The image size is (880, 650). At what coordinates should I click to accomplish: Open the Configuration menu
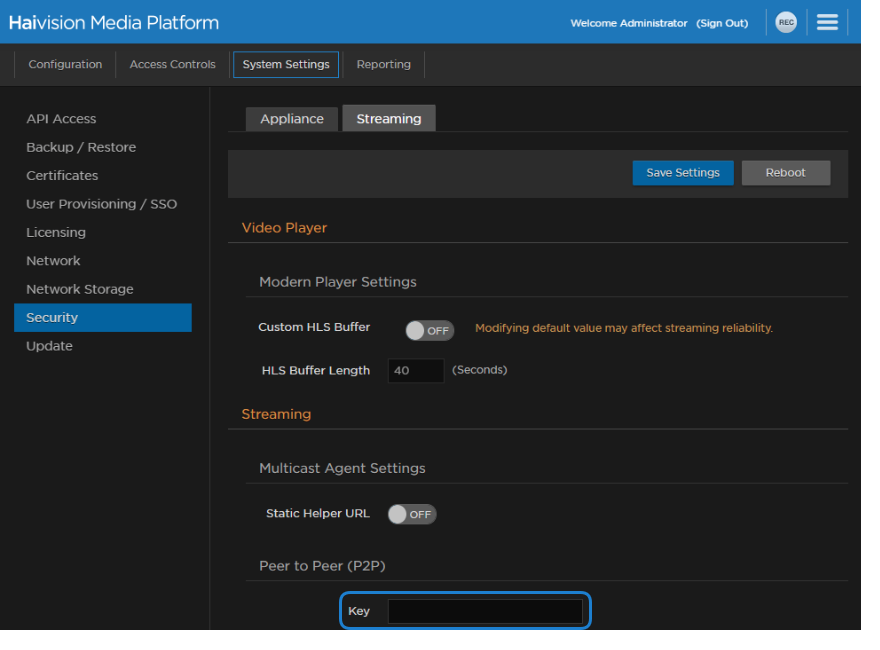[x=65, y=64]
